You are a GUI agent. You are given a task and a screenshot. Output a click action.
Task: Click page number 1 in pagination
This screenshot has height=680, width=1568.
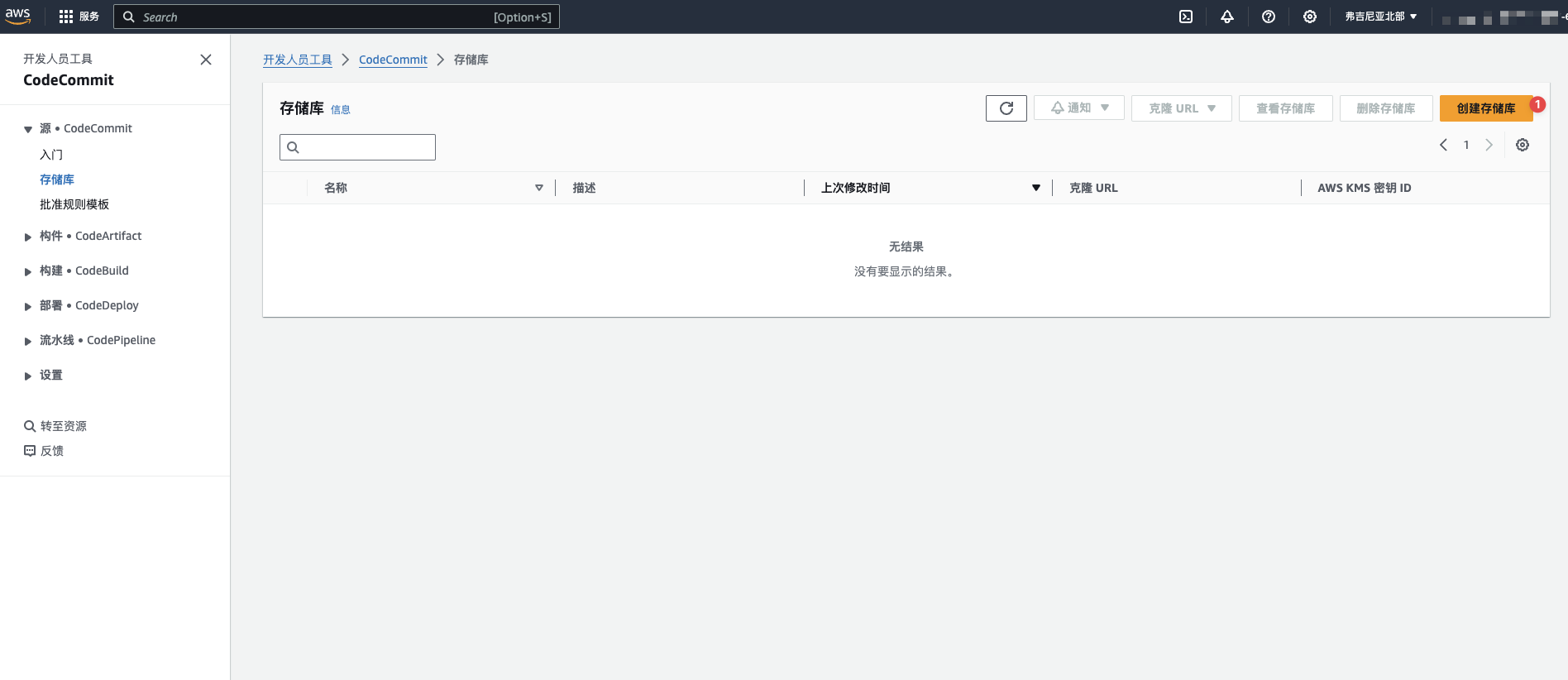[x=1466, y=145]
